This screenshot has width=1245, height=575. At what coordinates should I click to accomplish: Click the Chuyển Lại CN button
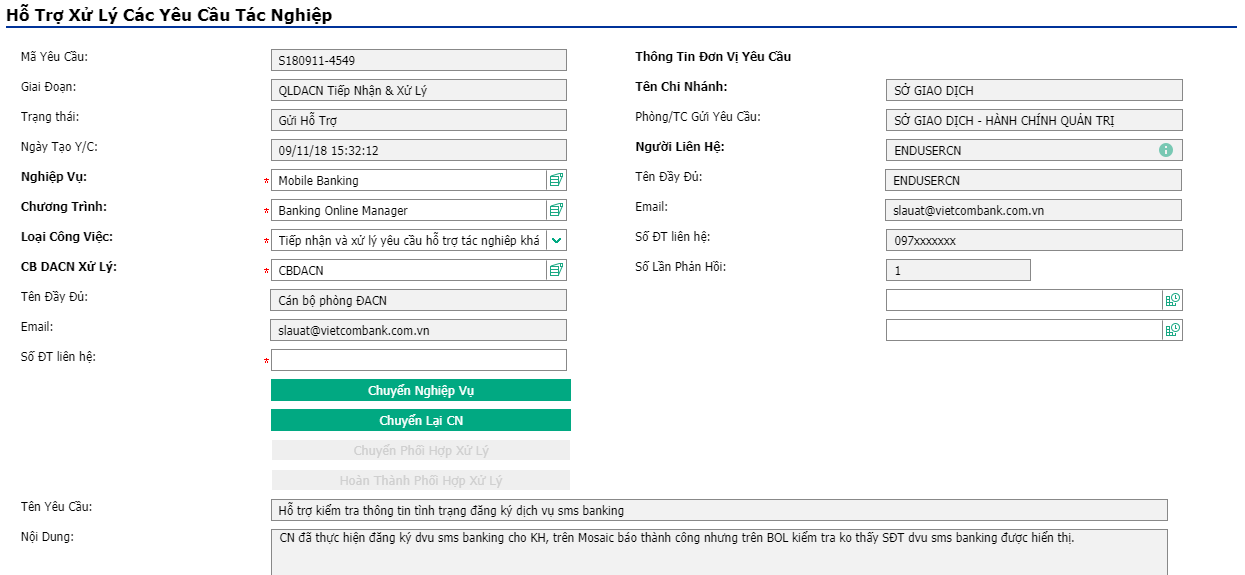click(421, 420)
